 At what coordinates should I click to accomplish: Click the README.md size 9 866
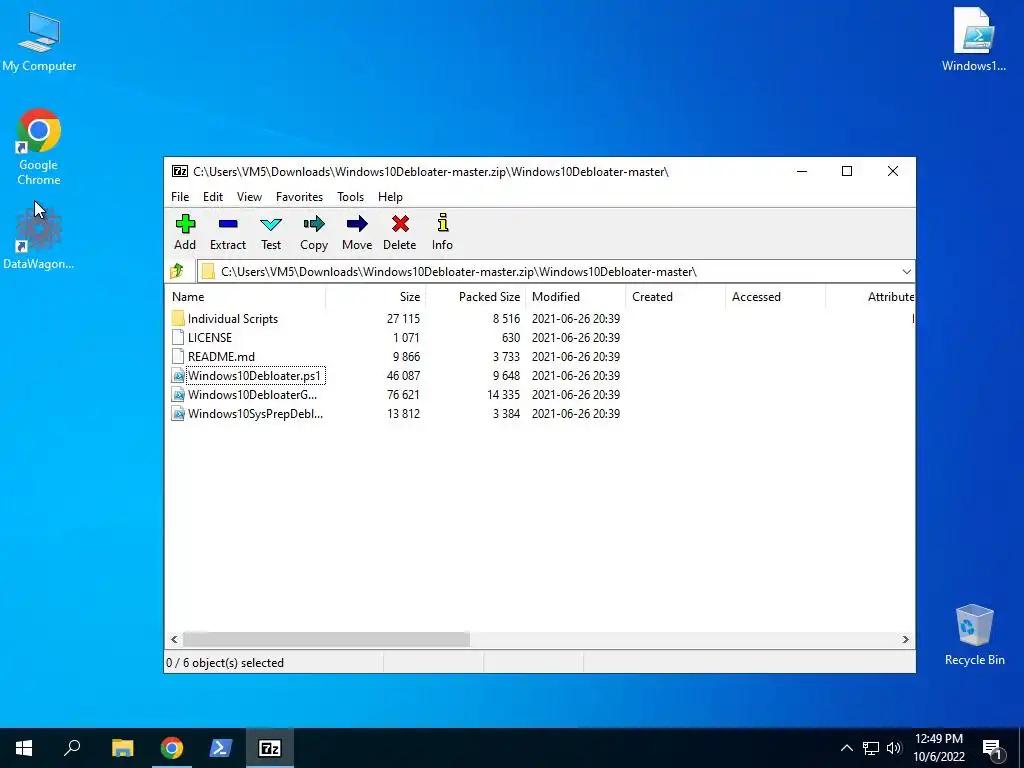[406, 357]
